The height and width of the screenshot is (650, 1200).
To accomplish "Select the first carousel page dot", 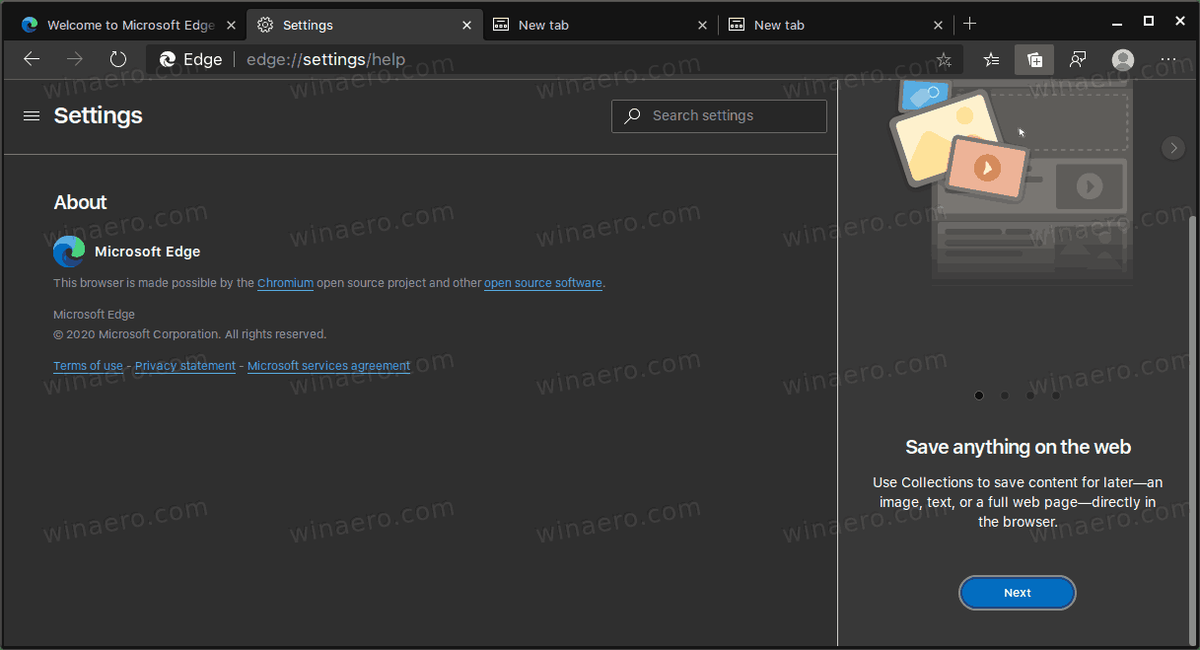I will point(979,396).
